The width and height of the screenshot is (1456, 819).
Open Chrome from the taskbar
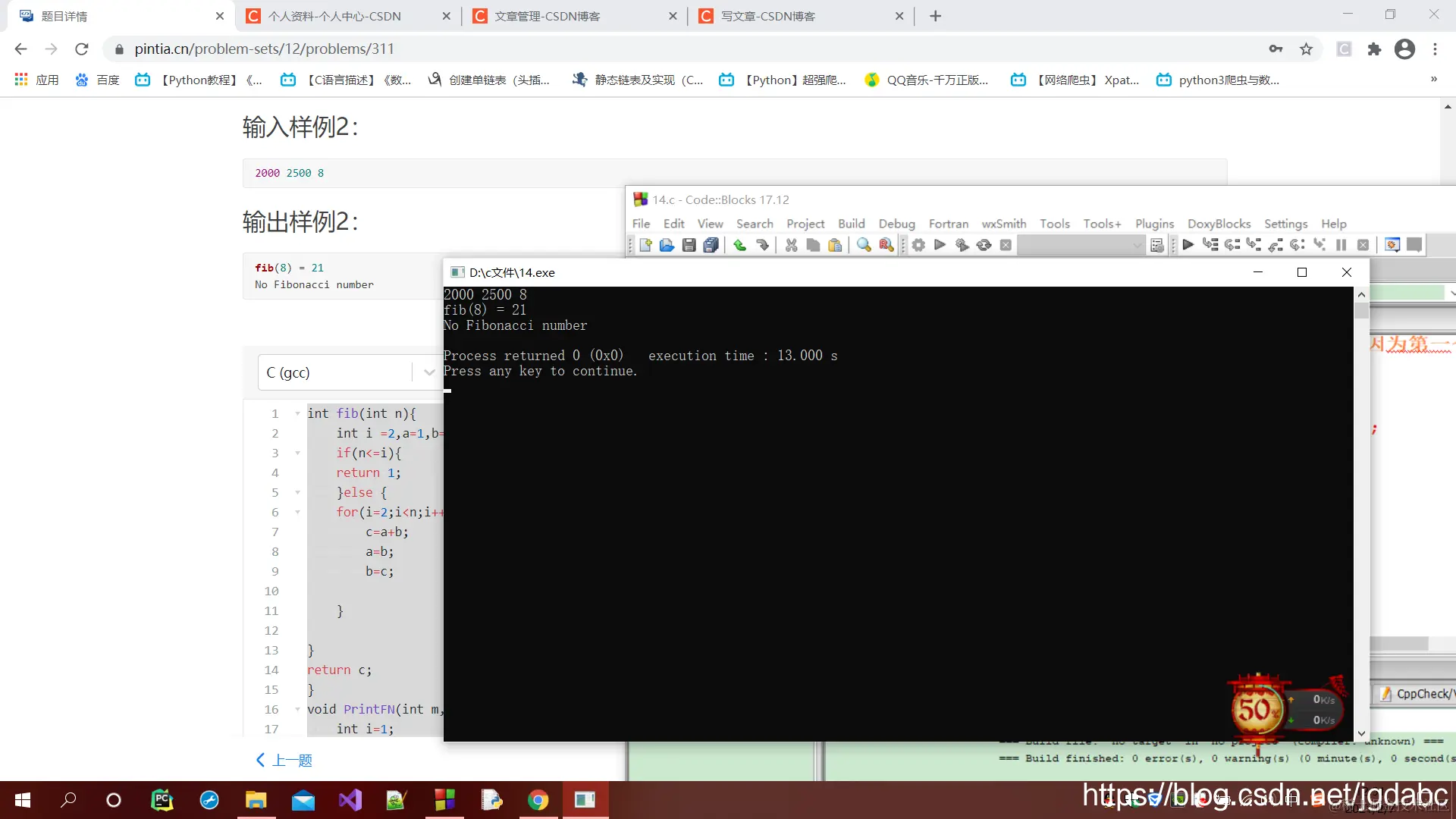538,800
